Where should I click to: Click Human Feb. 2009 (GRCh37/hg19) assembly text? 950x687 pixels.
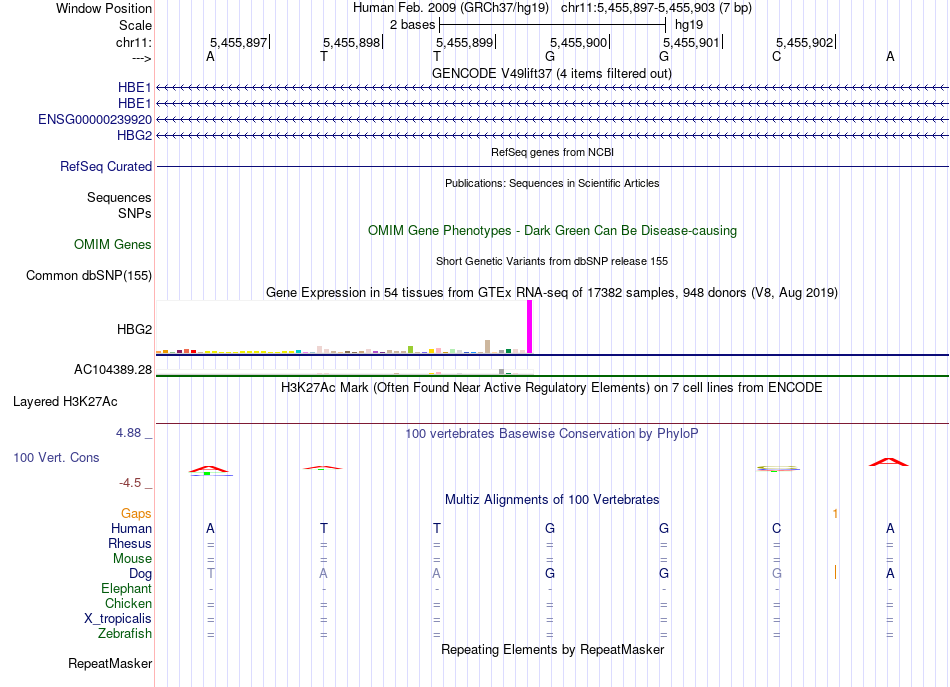451,8
